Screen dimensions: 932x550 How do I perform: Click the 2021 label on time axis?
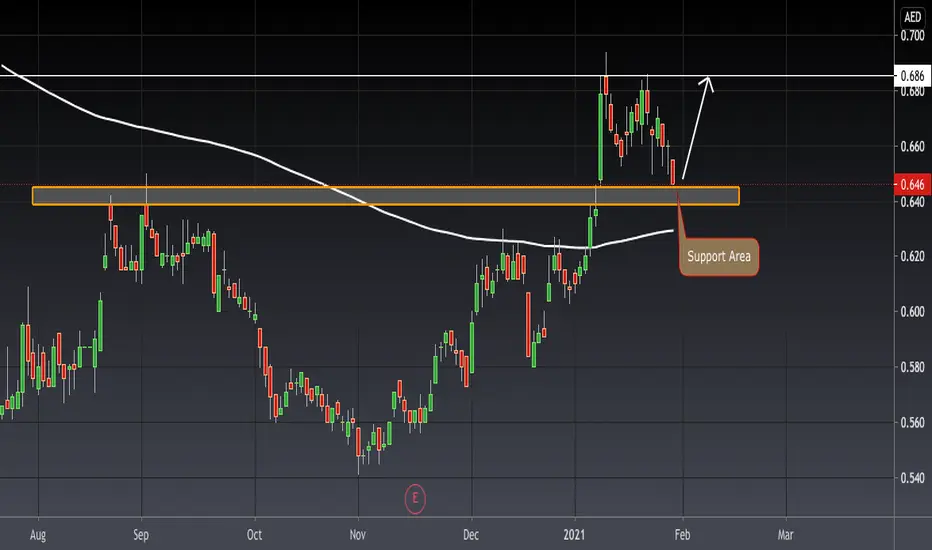(574, 535)
